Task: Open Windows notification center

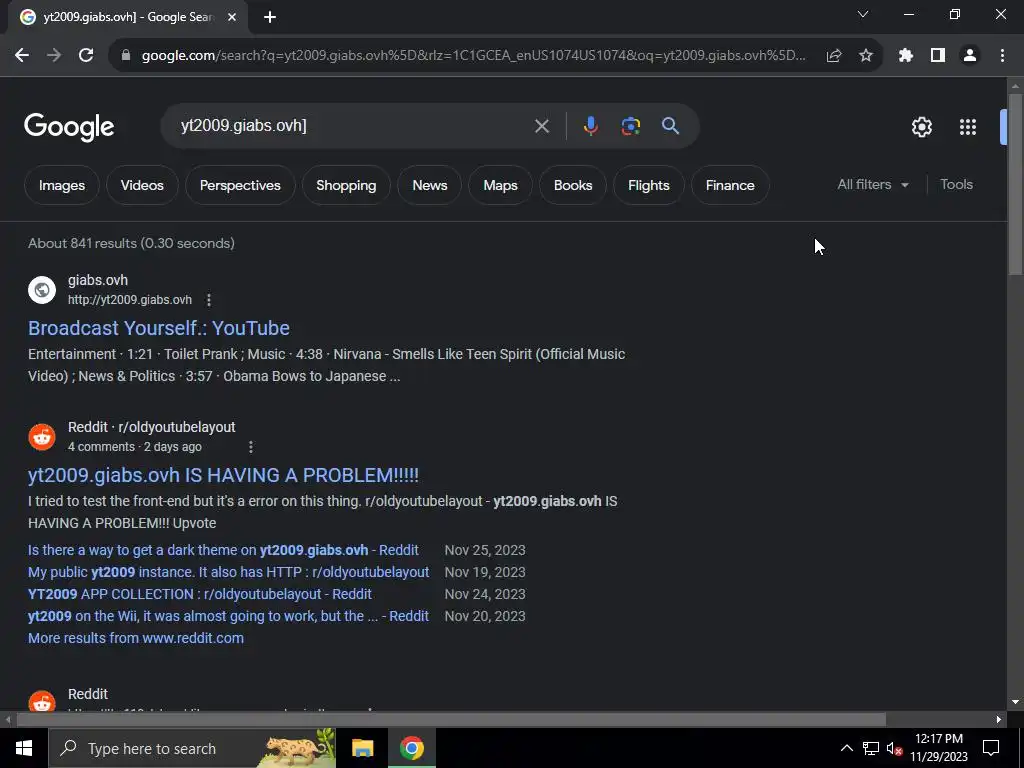Action: pos(991,748)
